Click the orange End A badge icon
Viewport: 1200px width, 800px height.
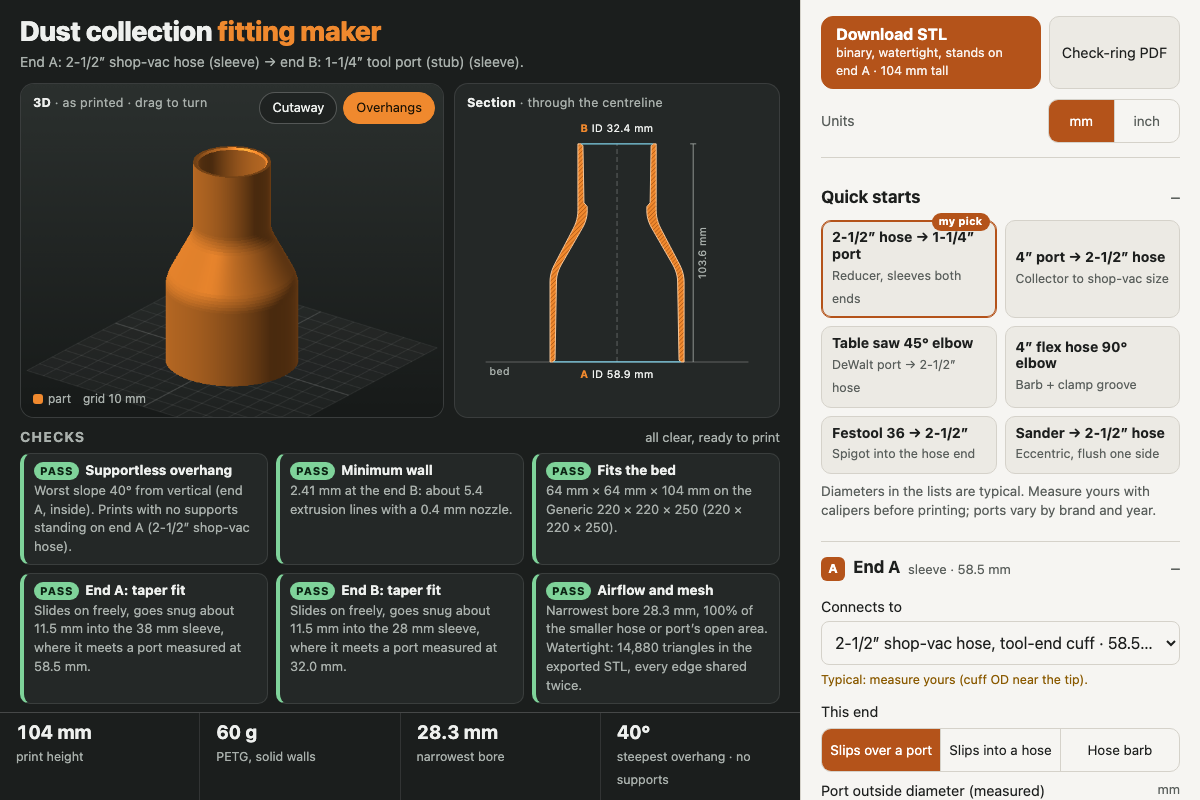[x=833, y=569]
